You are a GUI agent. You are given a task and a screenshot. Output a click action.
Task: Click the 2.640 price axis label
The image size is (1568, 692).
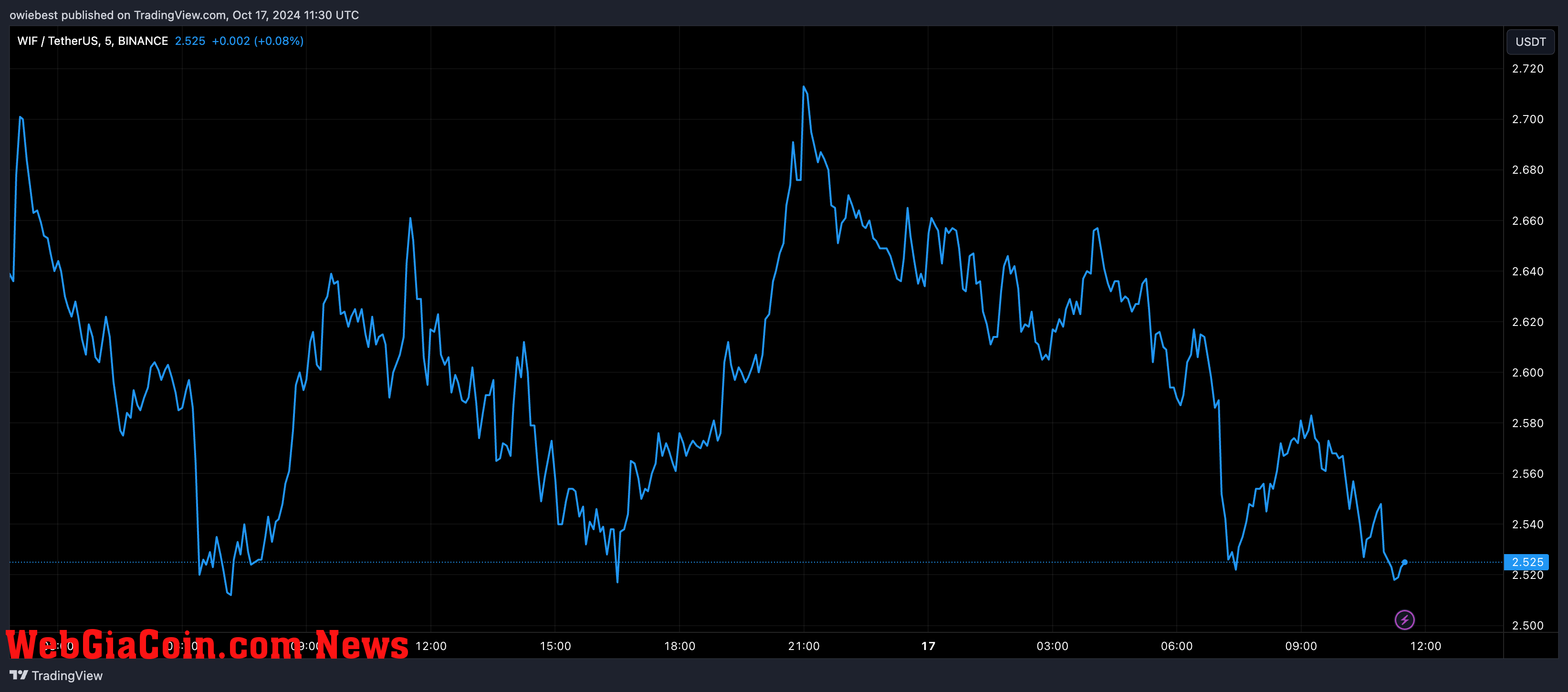tap(1528, 272)
